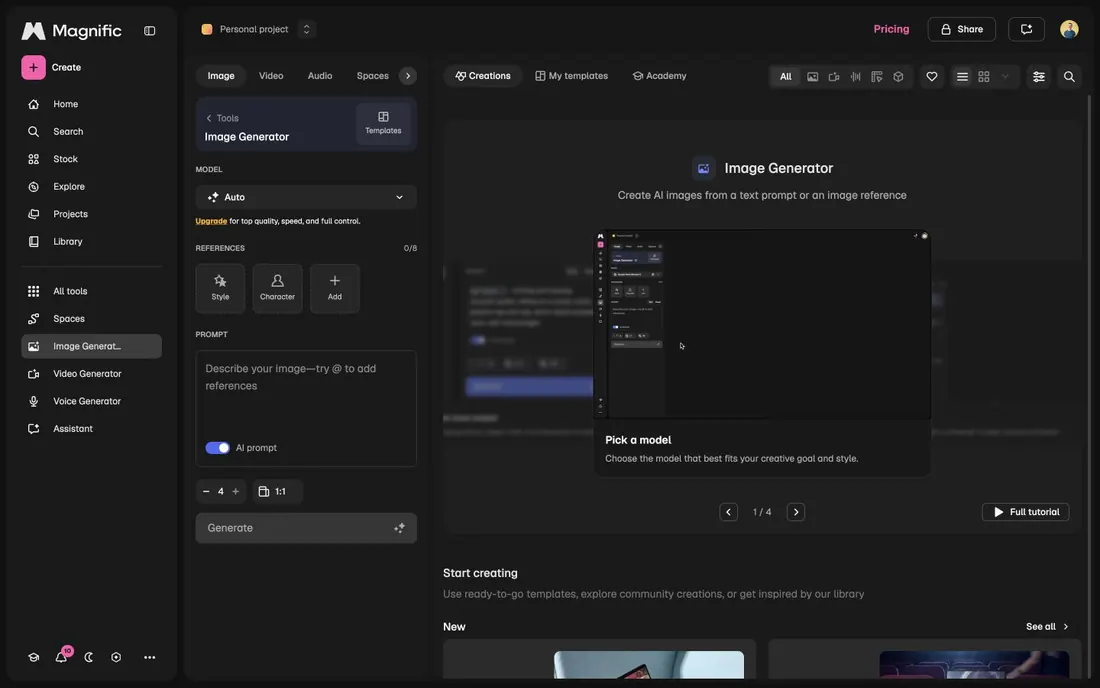This screenshot has height=688, width=1100.
Task: Show more tabs with the right arrow
Action: [x=408, y=76]
